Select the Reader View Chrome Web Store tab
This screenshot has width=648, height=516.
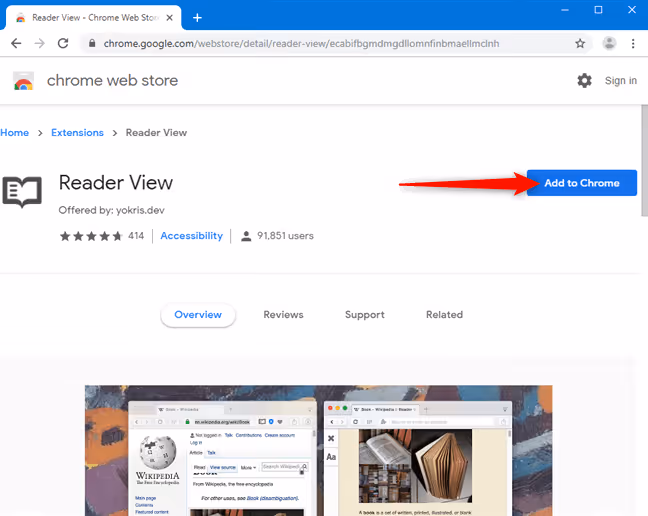(93, 18)
